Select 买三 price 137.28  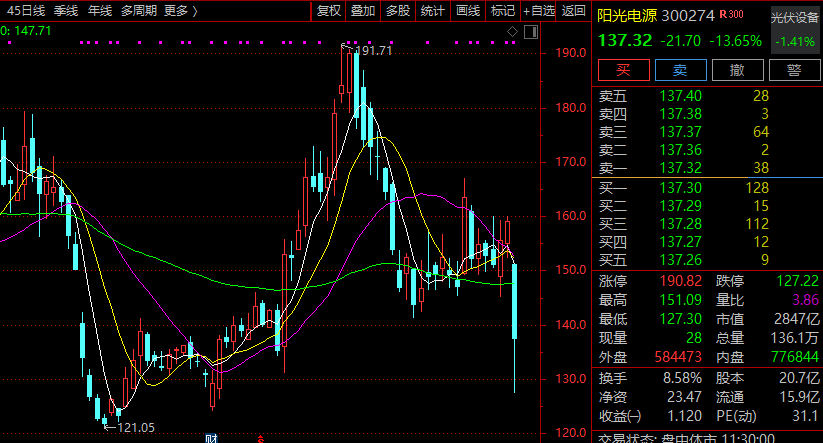click(x=680, y=224)
